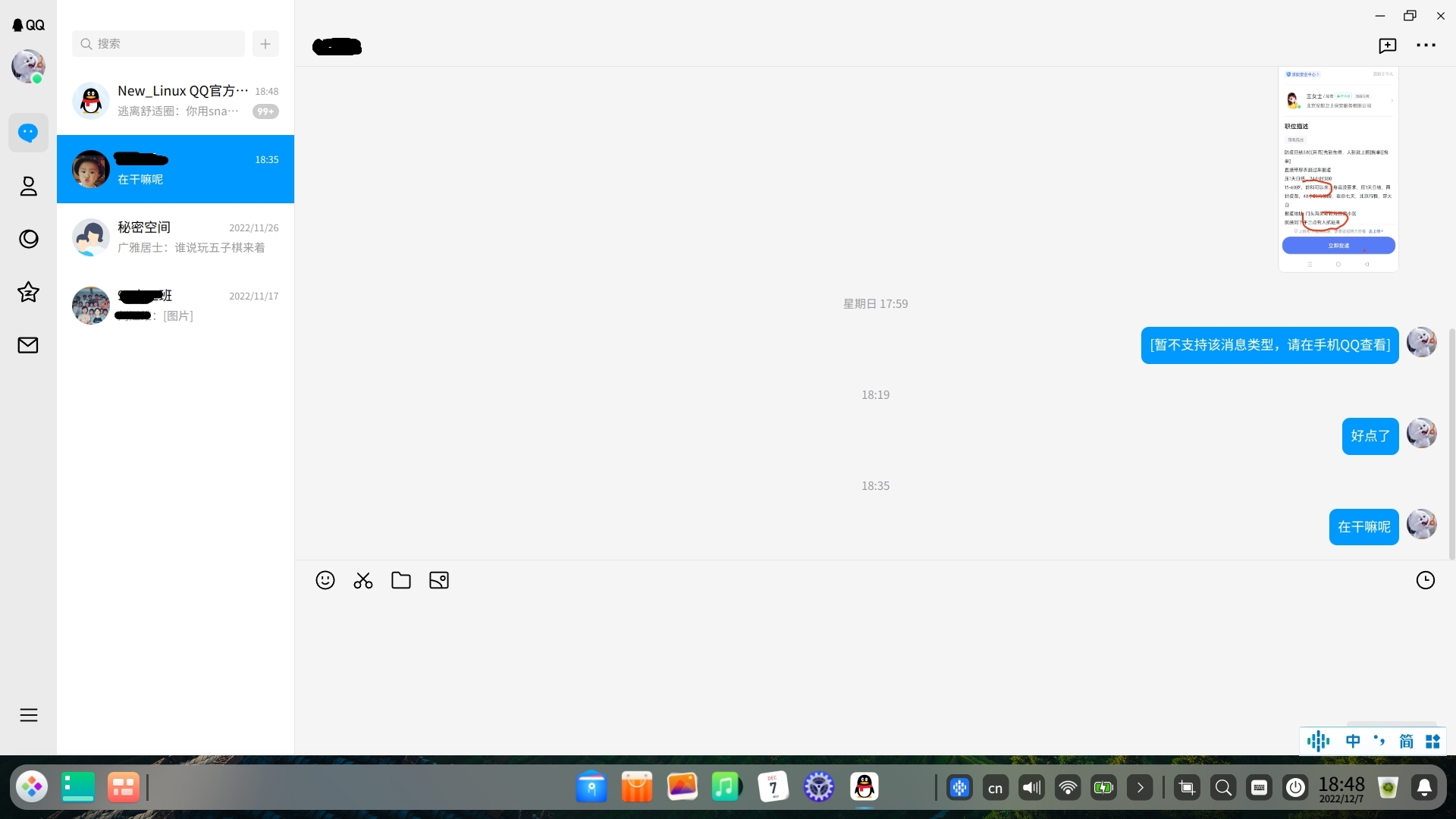Open the send file folder icon

tap(400, 580)
